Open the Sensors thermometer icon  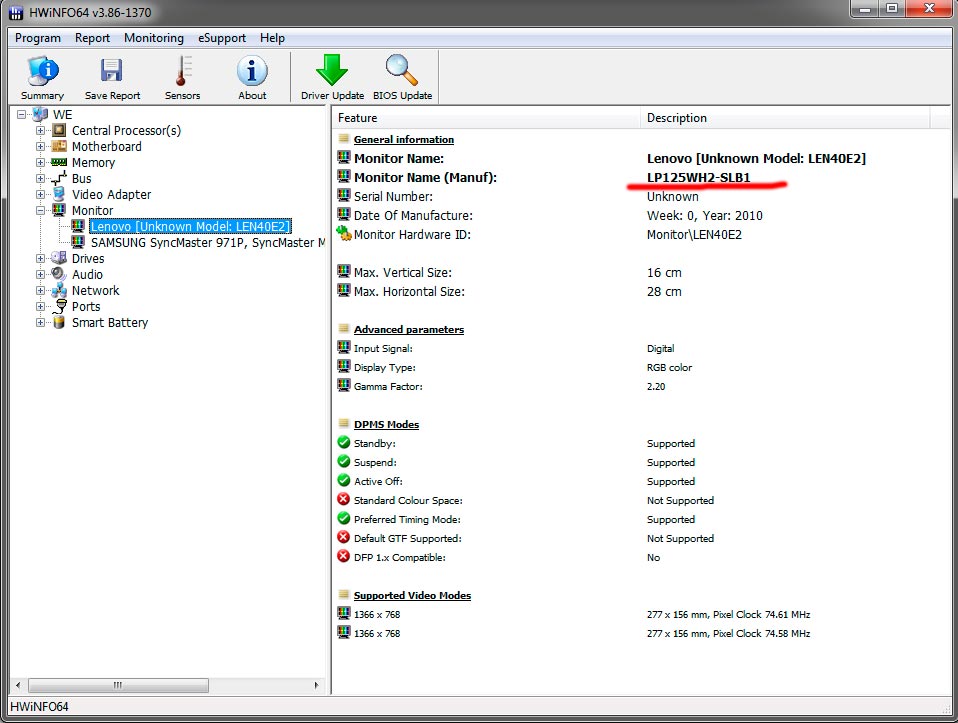point(182,71)
